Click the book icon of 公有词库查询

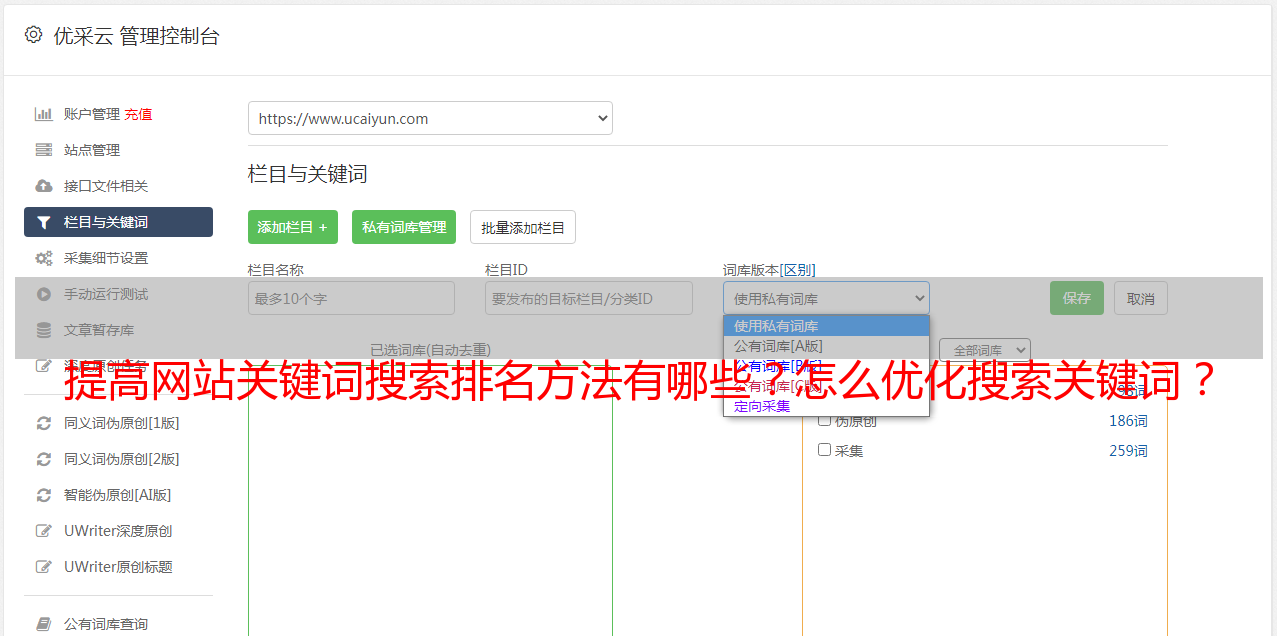tap(44, 624)
